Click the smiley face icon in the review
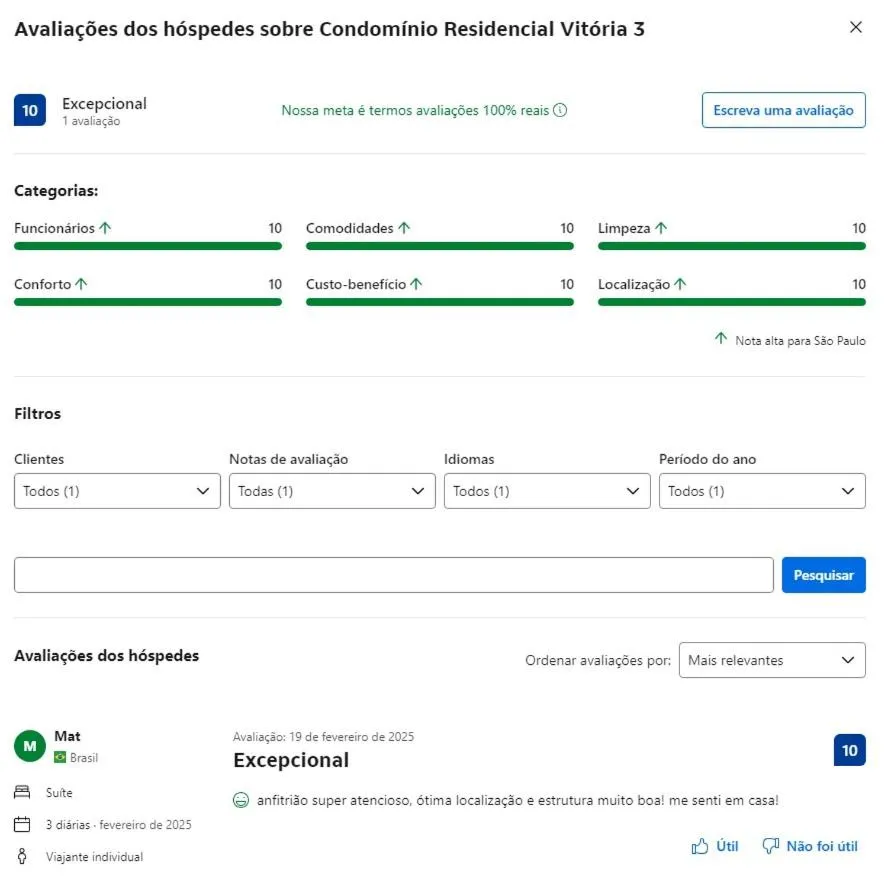 pos(240,801)
